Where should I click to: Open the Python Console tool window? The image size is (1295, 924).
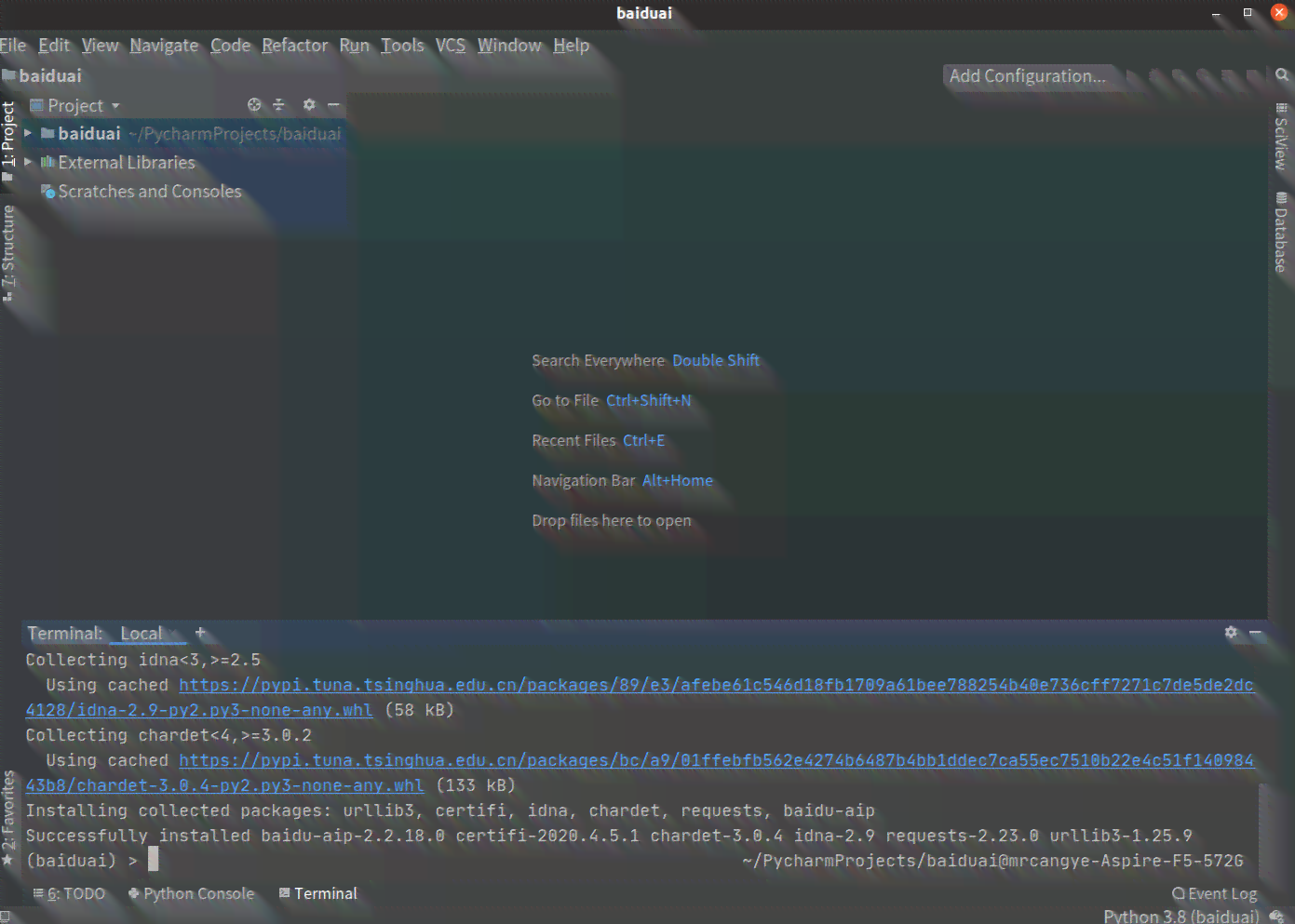(191, 894)
